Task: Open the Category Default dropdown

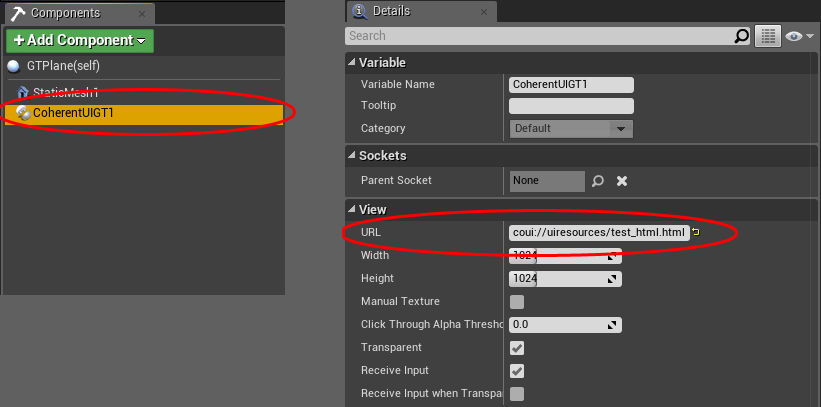Action: (571, 128)
